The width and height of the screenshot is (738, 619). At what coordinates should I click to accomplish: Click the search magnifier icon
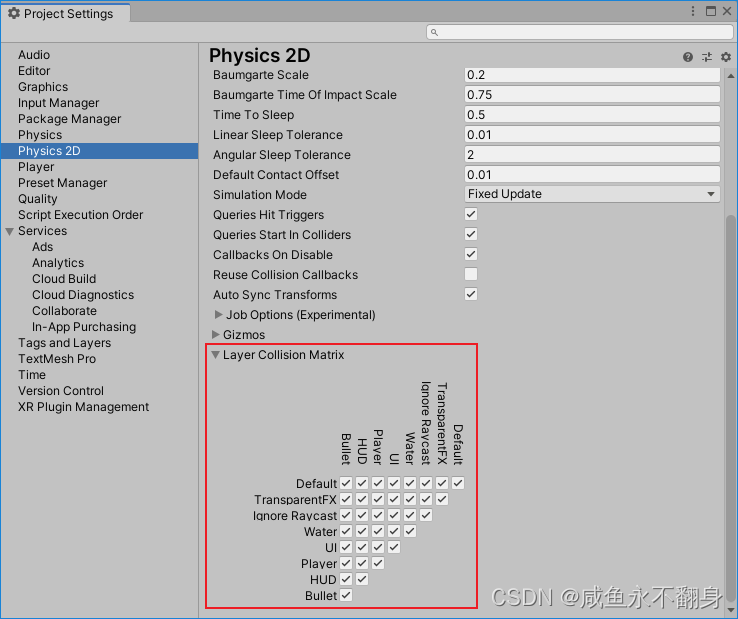click(434, 32)
